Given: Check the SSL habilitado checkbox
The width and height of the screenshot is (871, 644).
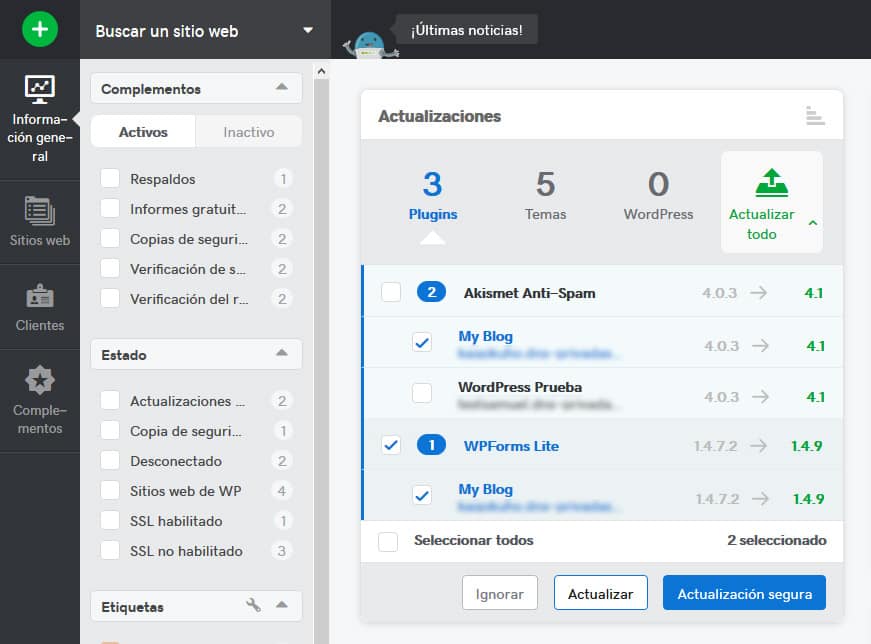Looking at the screenshot, I should pos(110,520).
